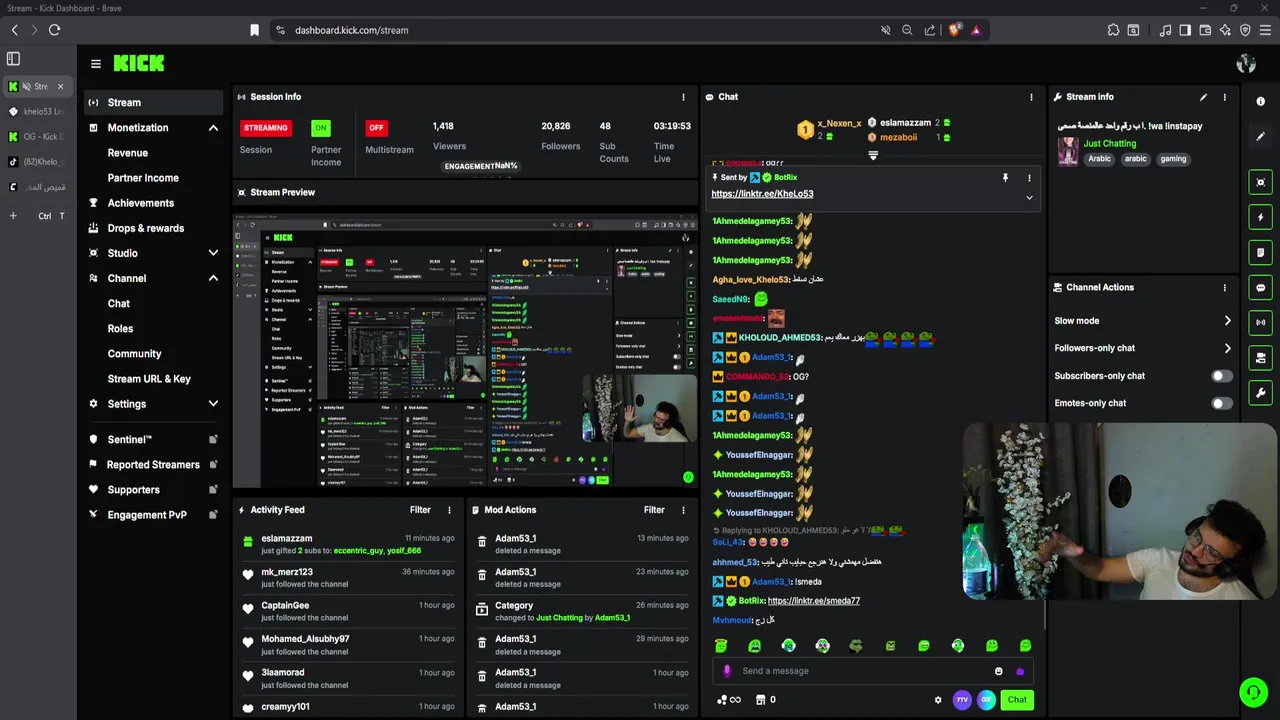Open the linktr.ee/smeda77 link in chat

click(x=813, y=601)
